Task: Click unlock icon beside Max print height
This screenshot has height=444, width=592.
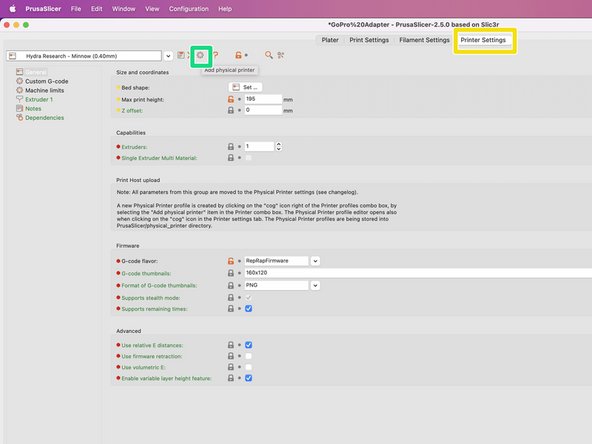Action: 231,99
